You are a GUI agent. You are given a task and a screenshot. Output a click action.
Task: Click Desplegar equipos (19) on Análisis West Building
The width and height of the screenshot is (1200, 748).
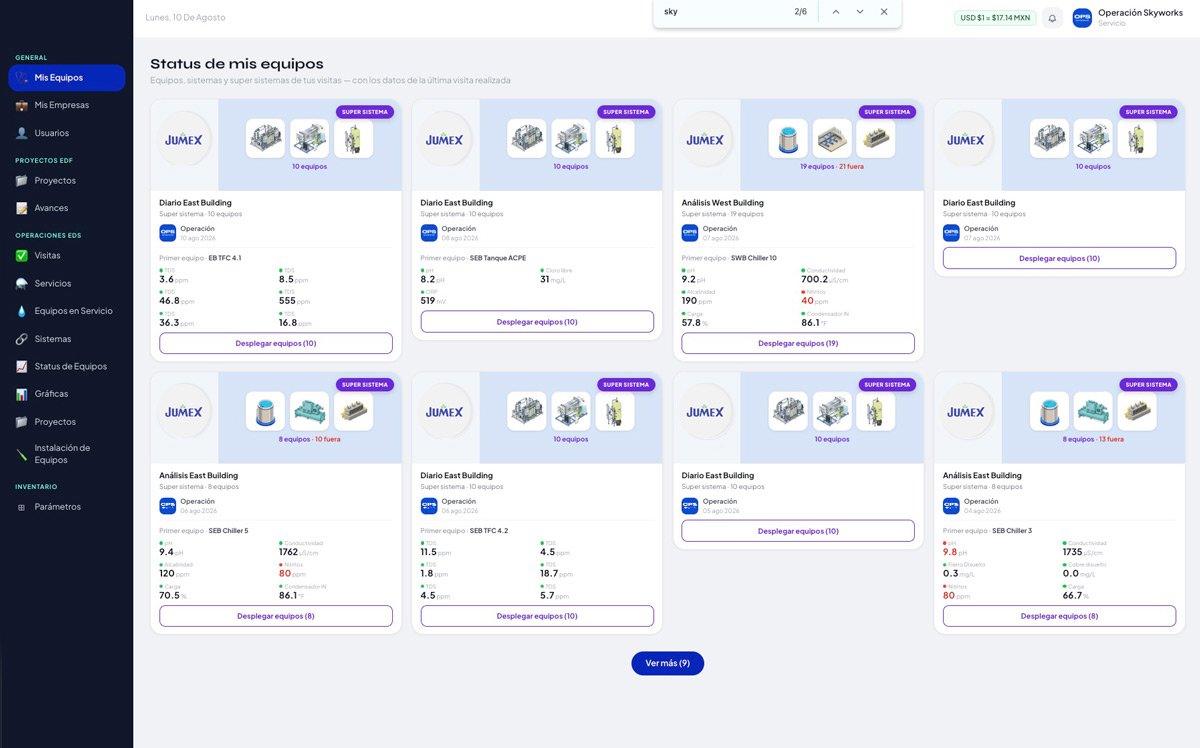pyautogui.click(x=798, y=343)
